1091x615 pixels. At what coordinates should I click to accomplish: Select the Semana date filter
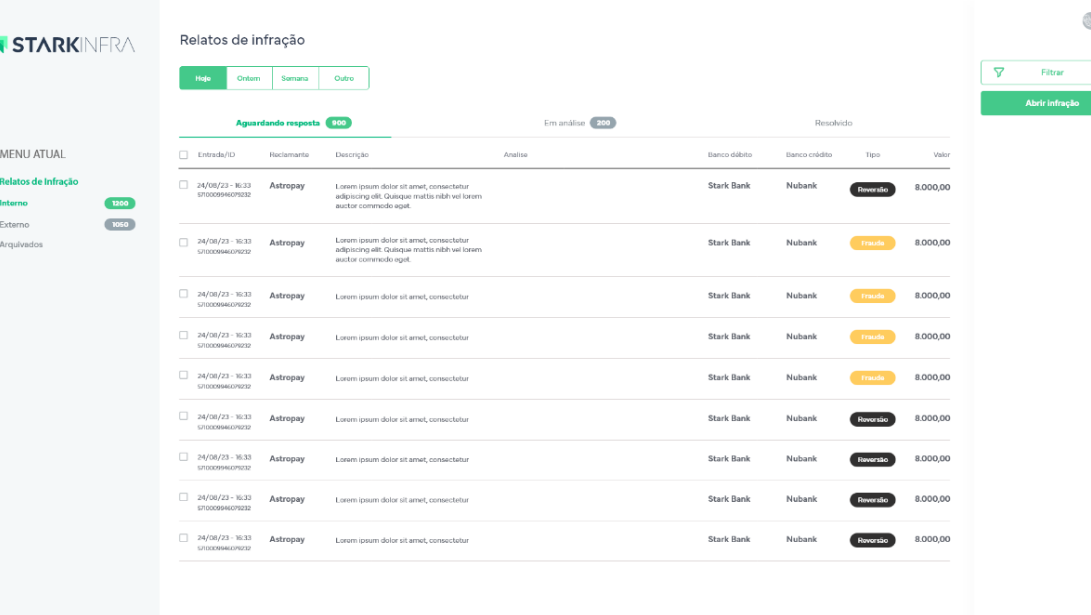295,78
